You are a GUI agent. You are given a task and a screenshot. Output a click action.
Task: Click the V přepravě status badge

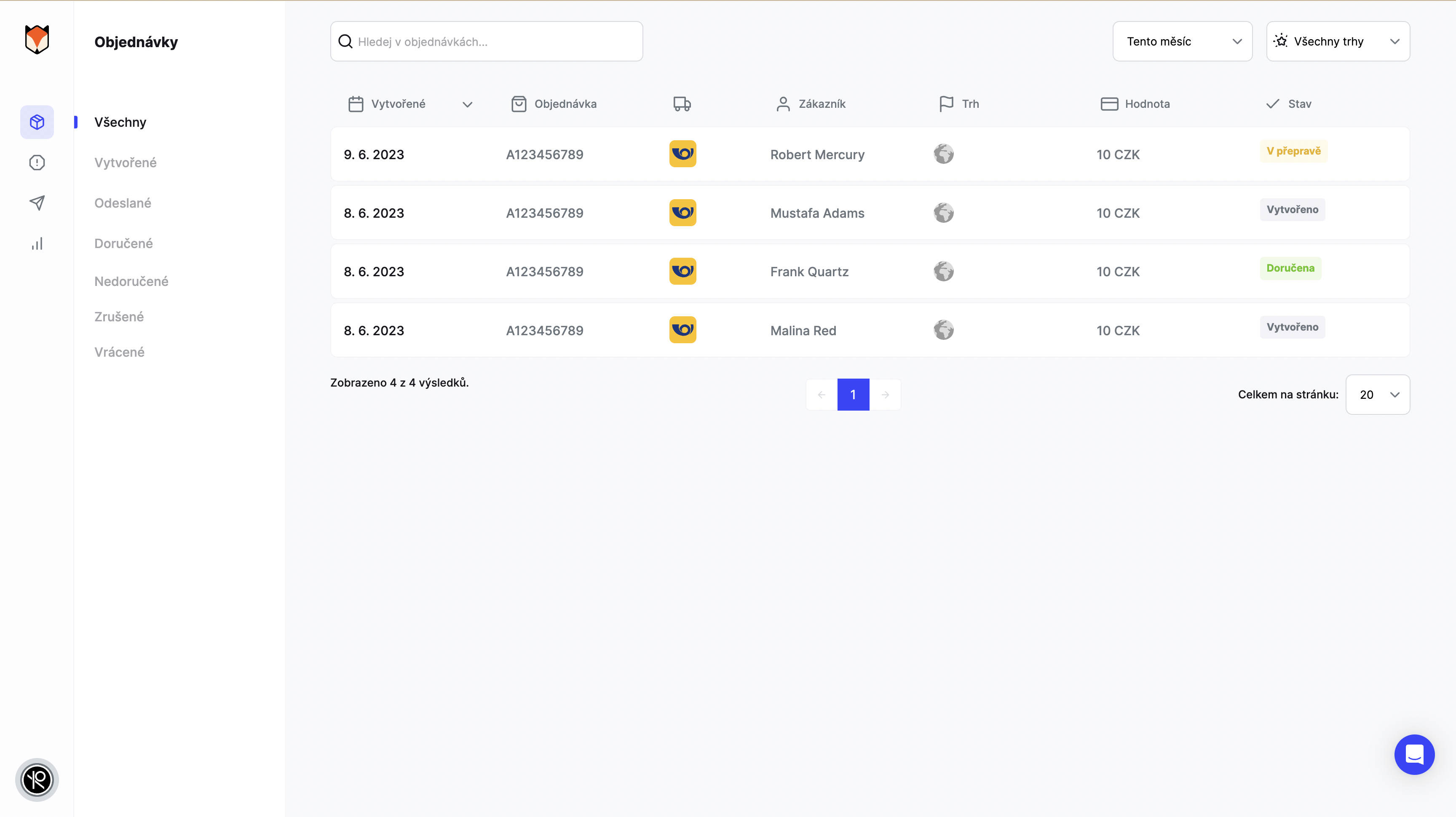[1293, 151]
